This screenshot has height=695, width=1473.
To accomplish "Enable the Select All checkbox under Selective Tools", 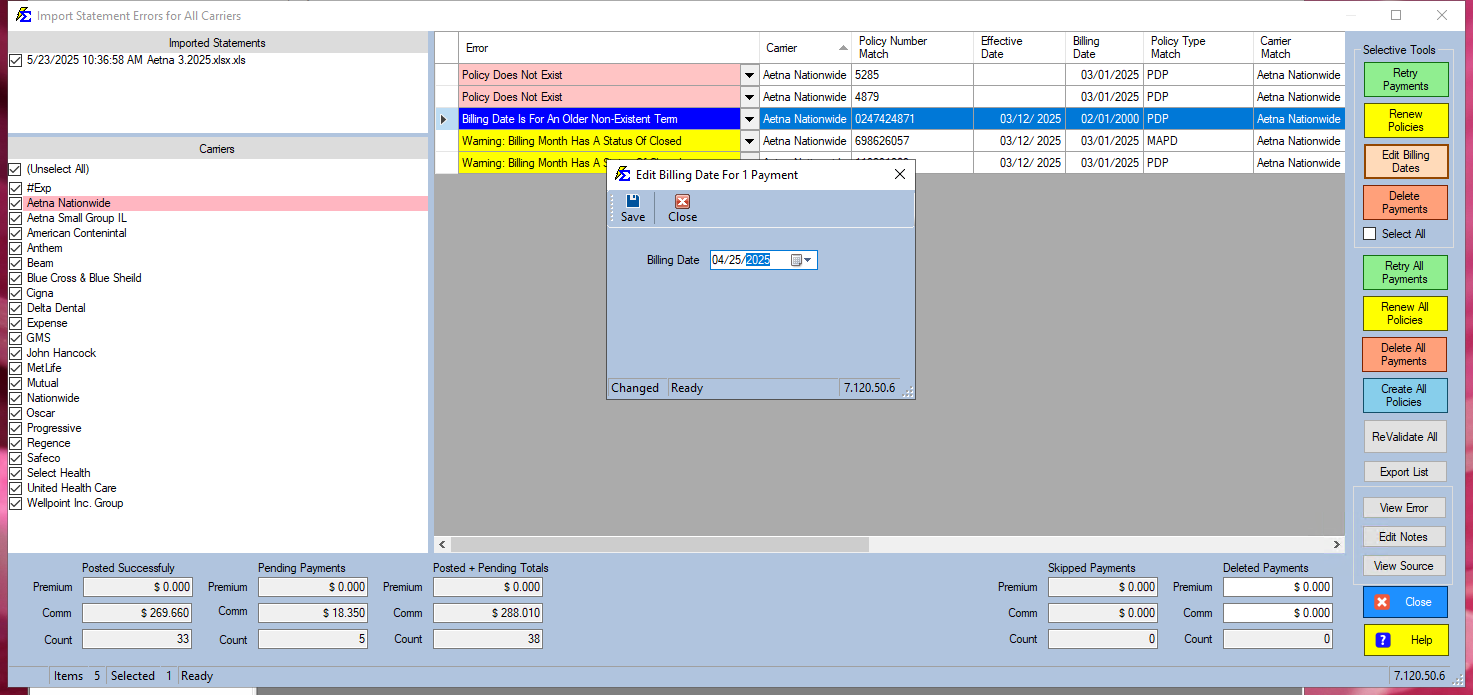I will coord(1369,233).
